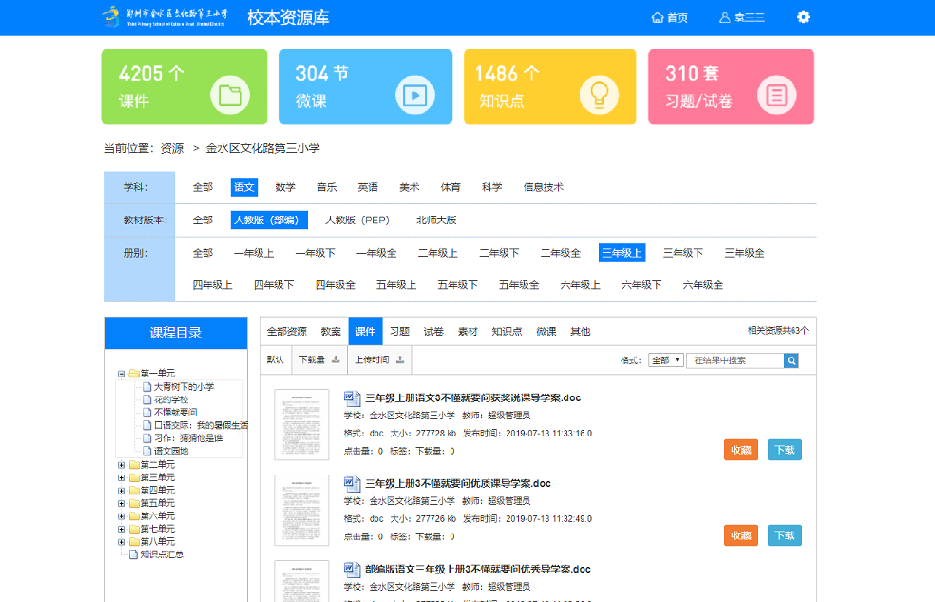Expand the 第二单元 tree node

tap(121, 464)
